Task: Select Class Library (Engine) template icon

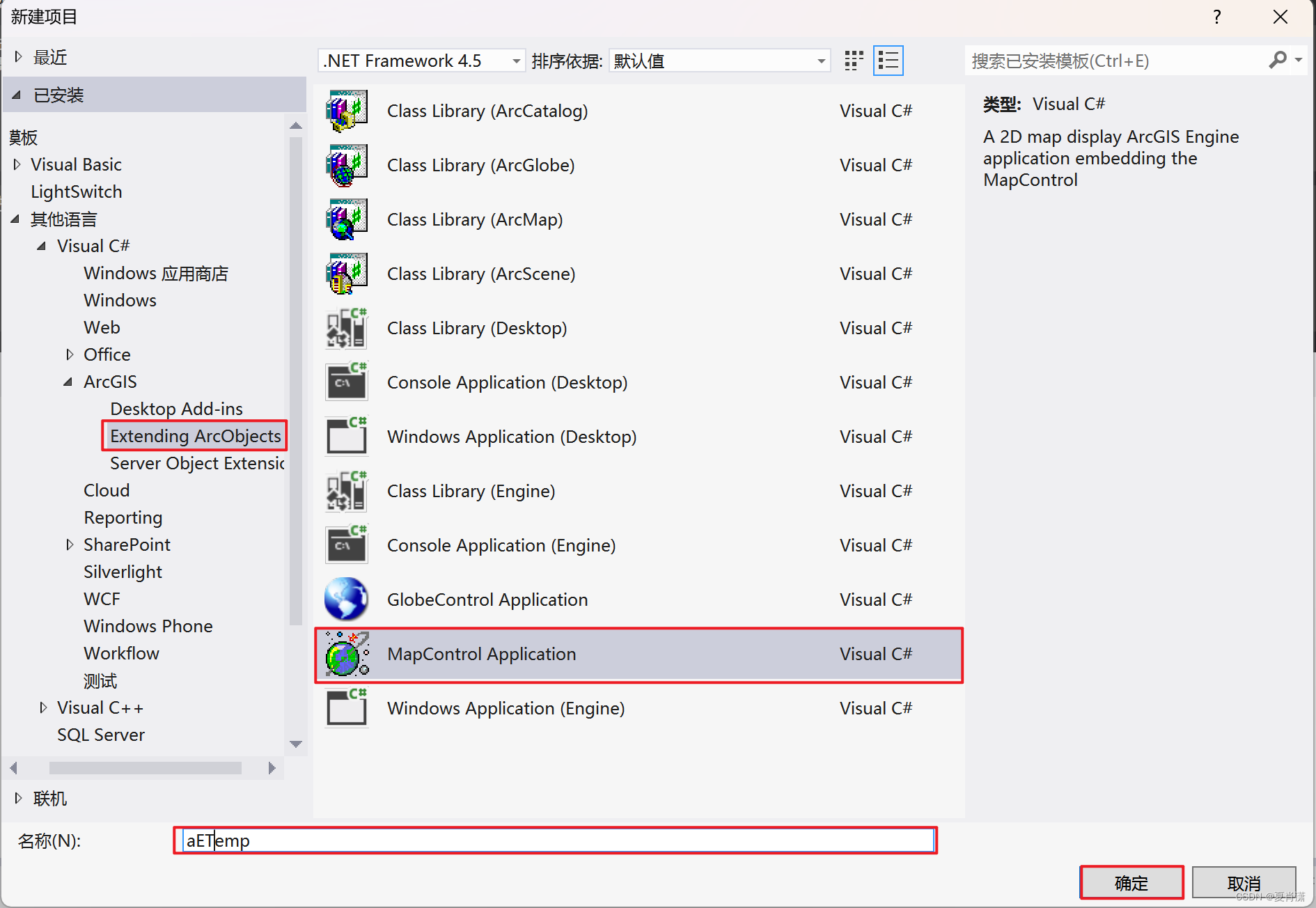Action: coord(347,491)
